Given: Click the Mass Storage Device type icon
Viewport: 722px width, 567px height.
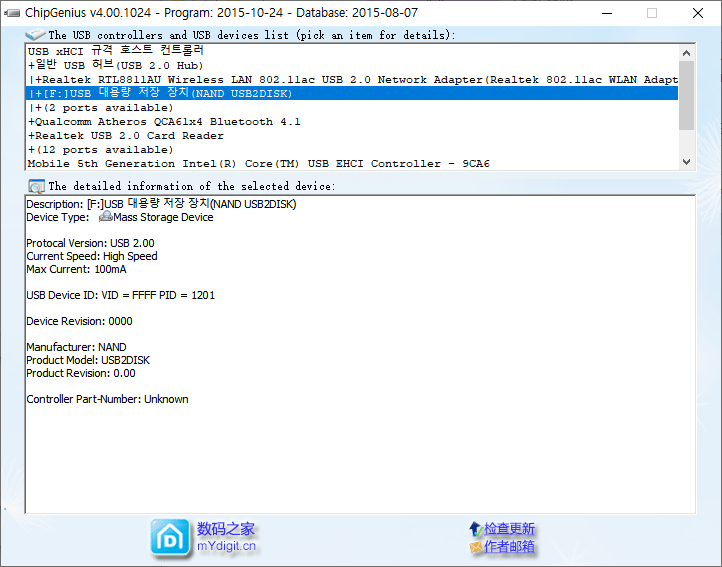Looking at the screenshot, I should (x=105, y=216).
